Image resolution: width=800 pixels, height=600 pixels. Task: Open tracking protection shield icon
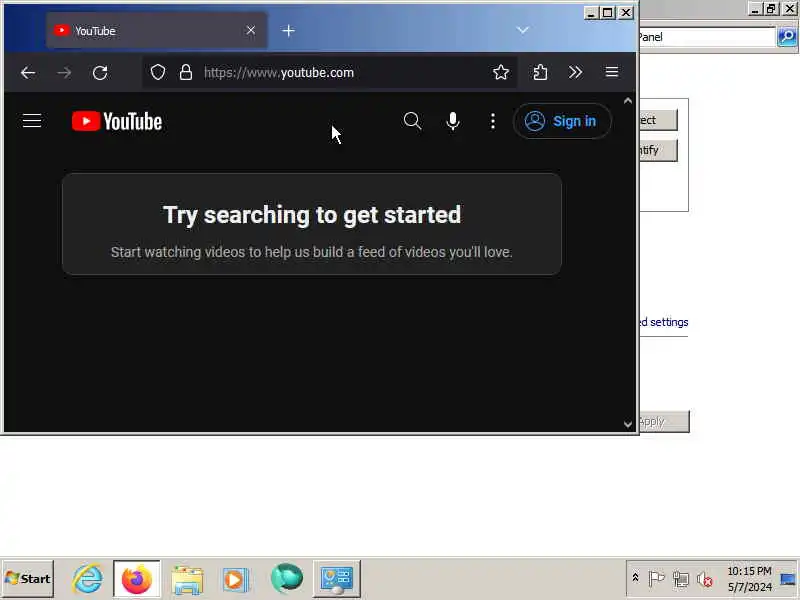click(x=158, y=72)
